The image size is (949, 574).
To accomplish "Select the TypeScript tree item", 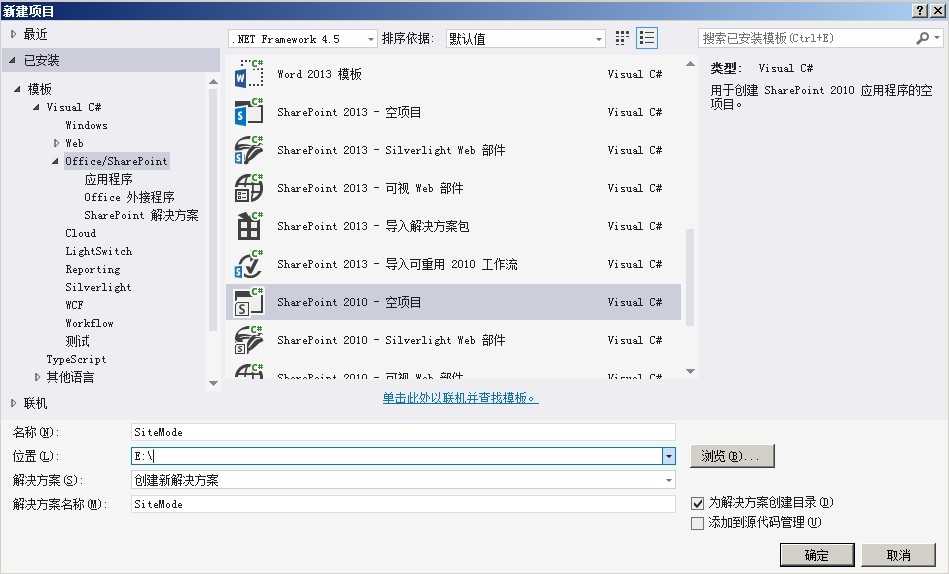I will tap(76, 359).
